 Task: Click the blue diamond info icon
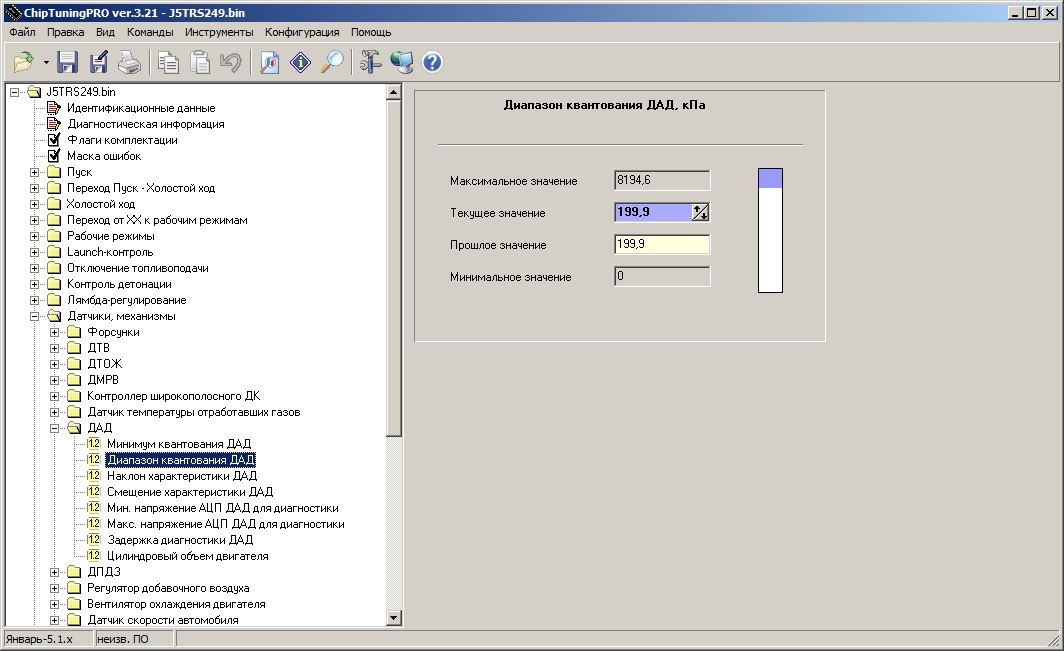[301, 63]
